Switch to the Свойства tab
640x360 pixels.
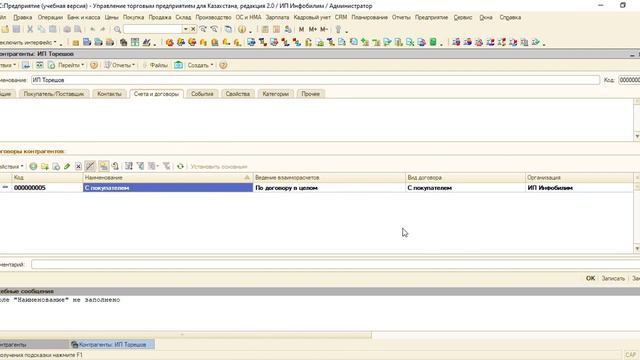[x=238, y=94]
